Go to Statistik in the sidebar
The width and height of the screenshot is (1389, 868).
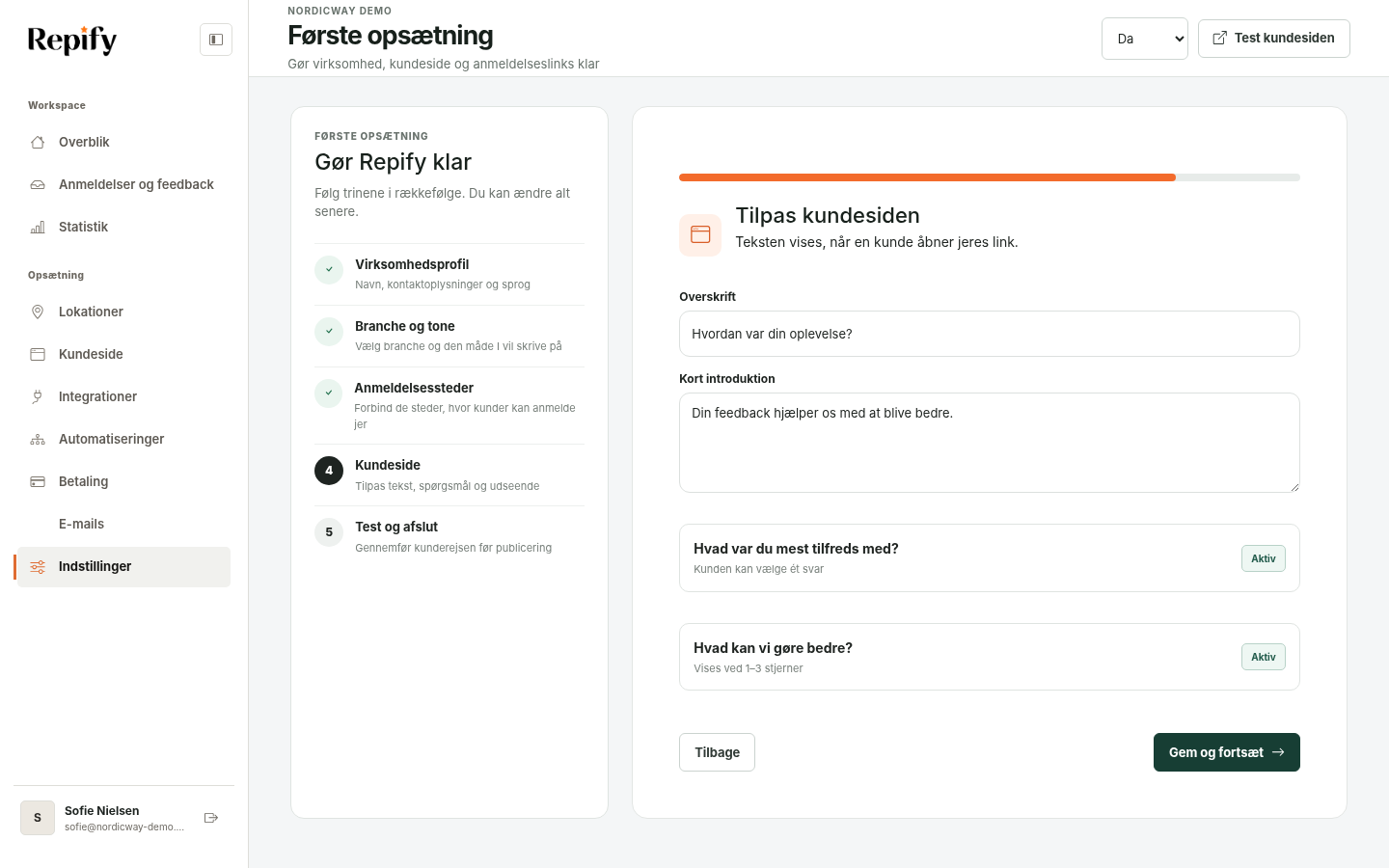[123, 227]
